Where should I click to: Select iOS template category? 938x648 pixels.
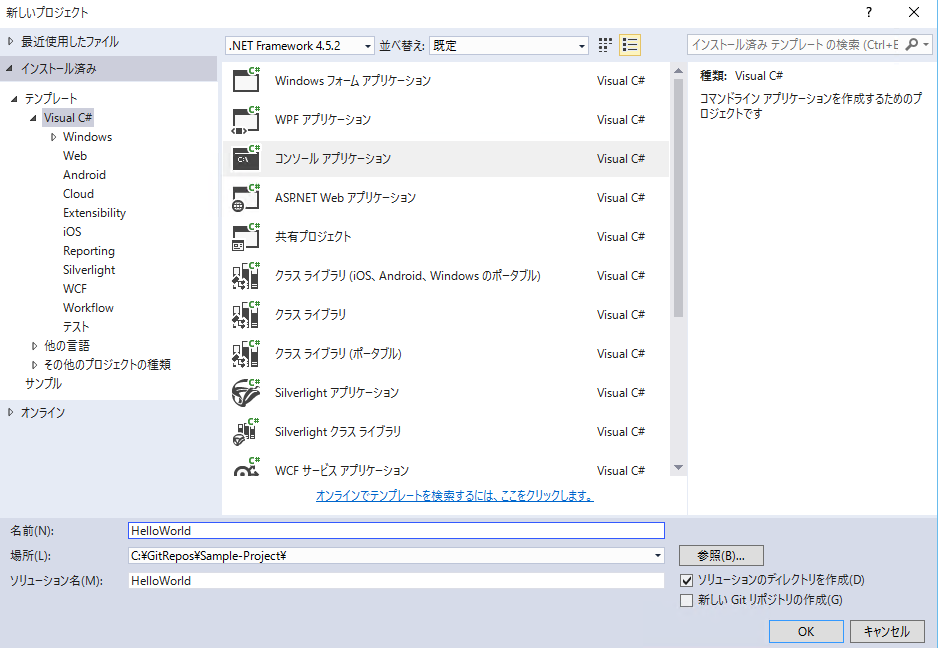coord(72,232)
